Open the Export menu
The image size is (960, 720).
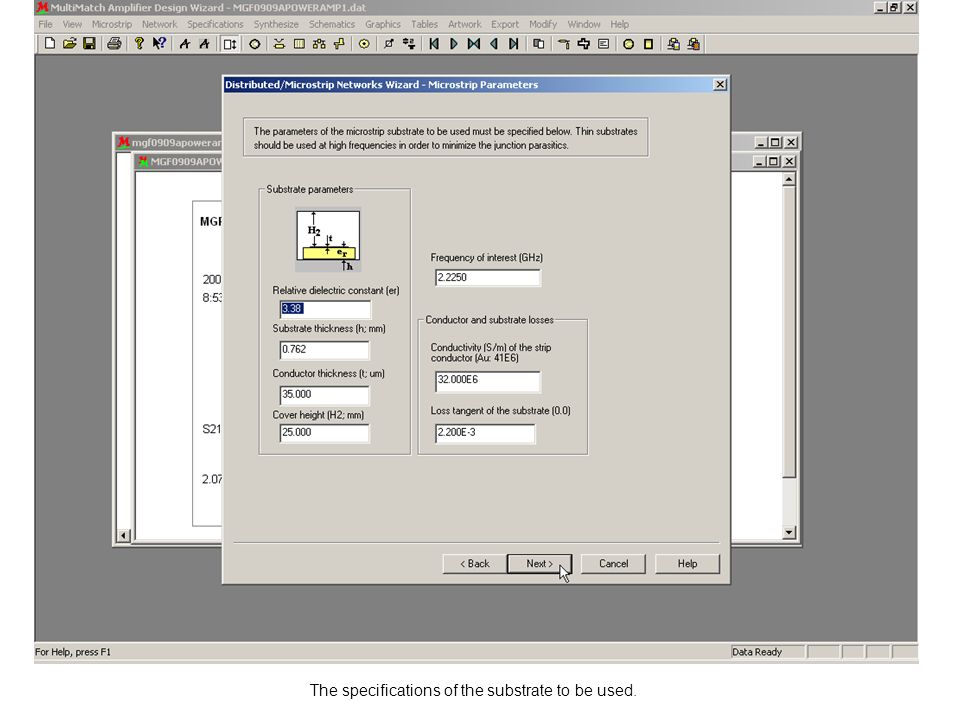click(x=504, y=24)
